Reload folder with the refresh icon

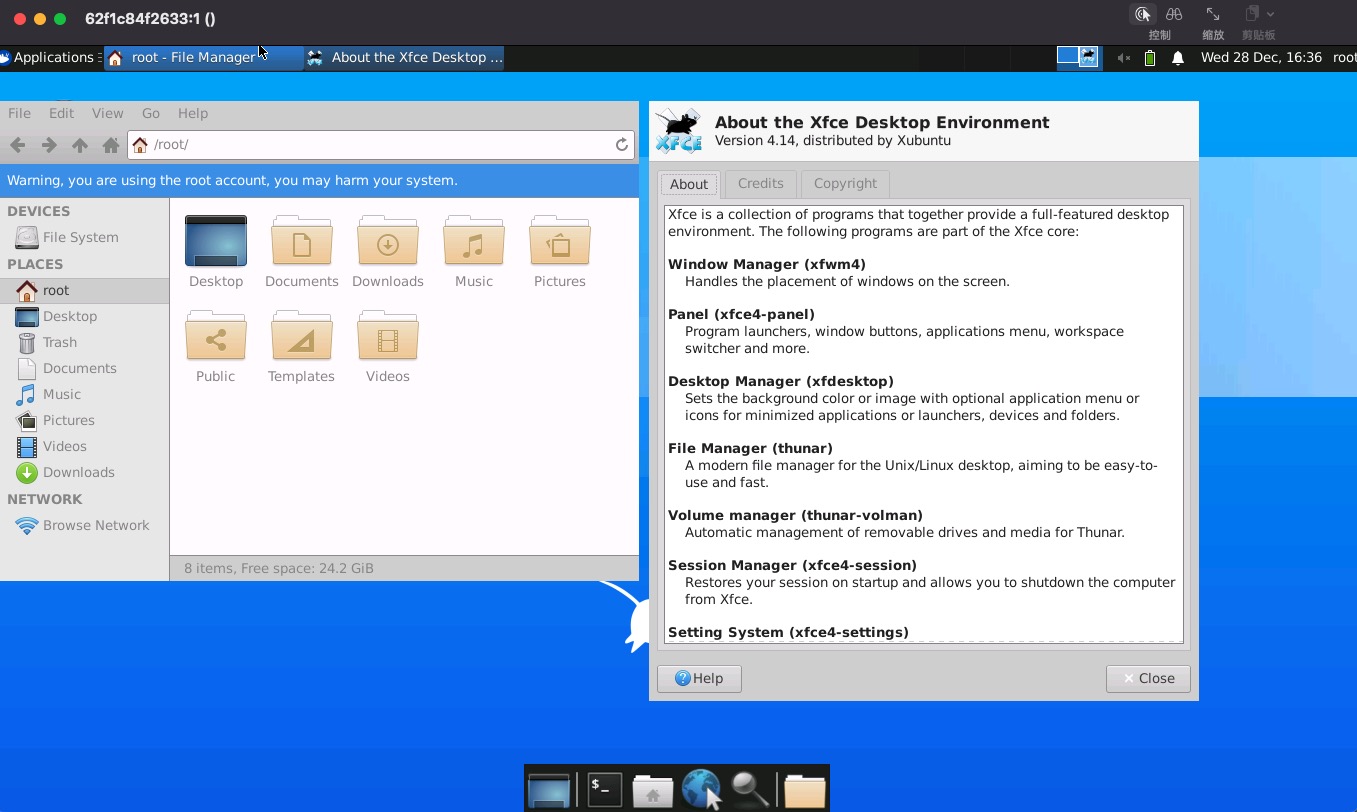(622, 145)
